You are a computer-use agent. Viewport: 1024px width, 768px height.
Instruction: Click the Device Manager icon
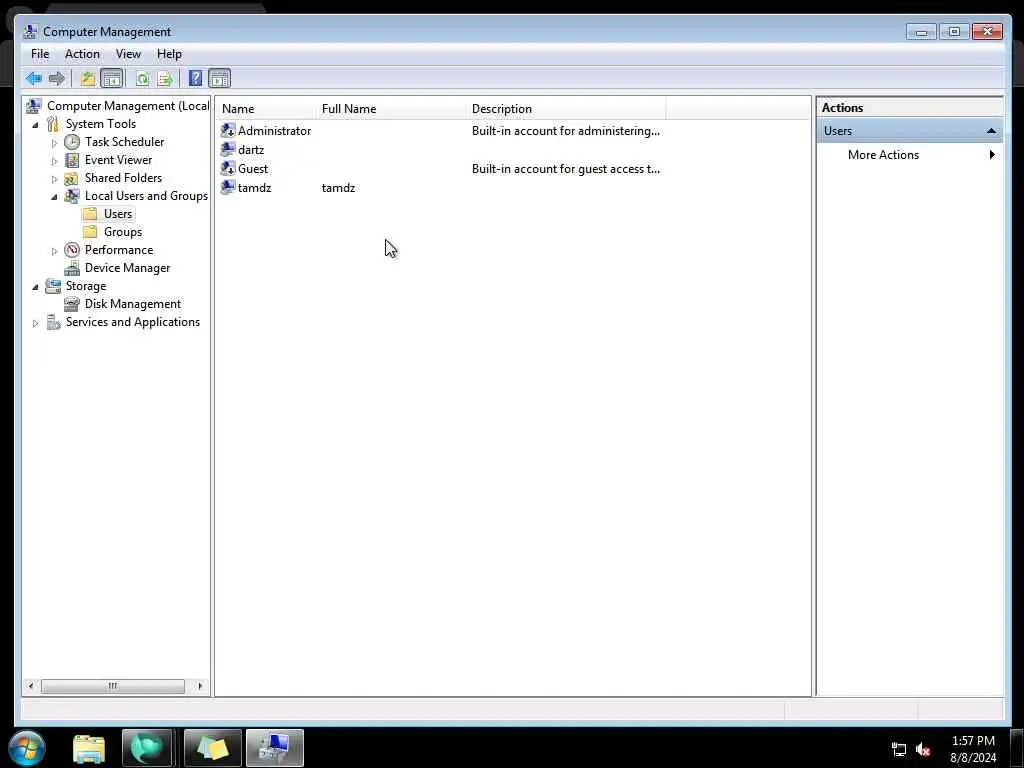[72, 268]
